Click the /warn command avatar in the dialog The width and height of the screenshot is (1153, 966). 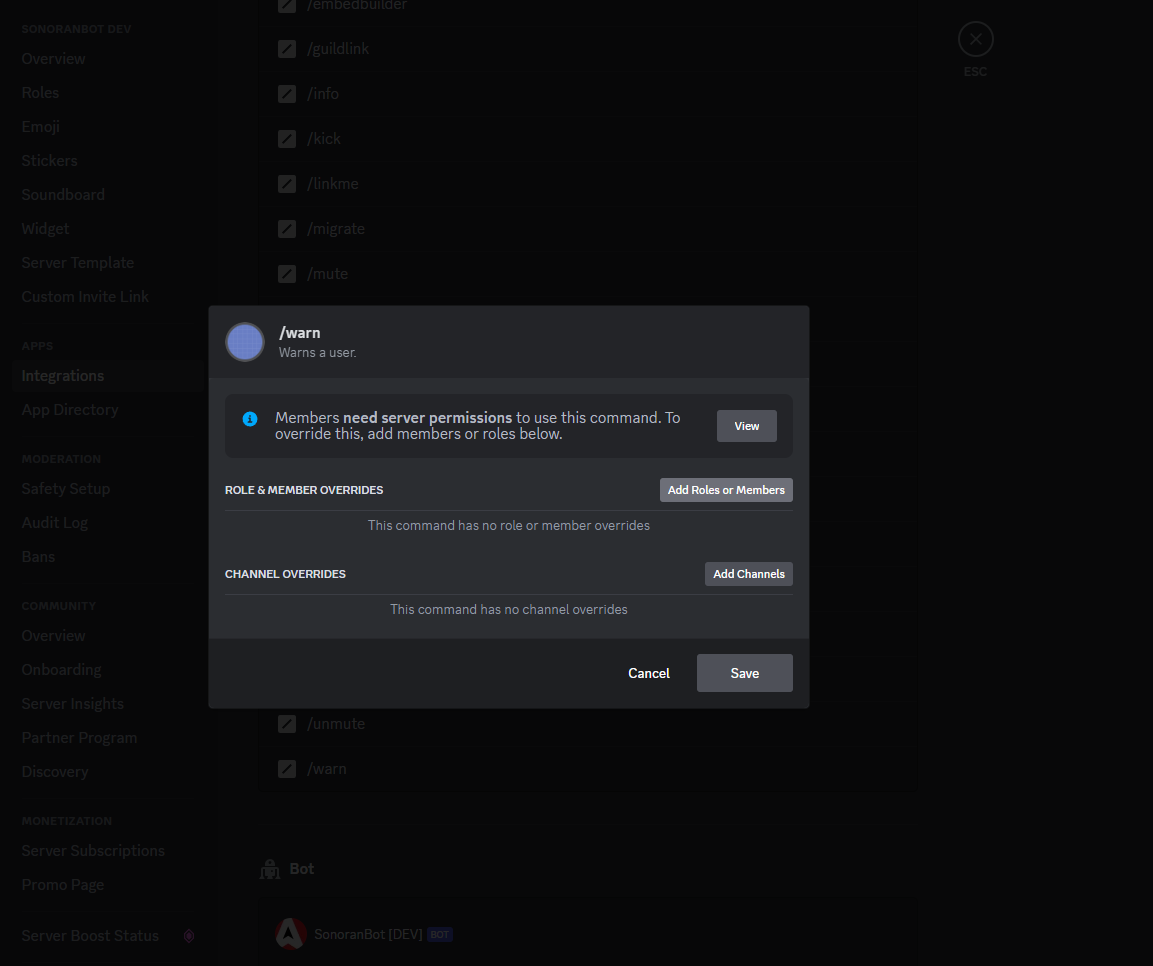click(245, 342)
